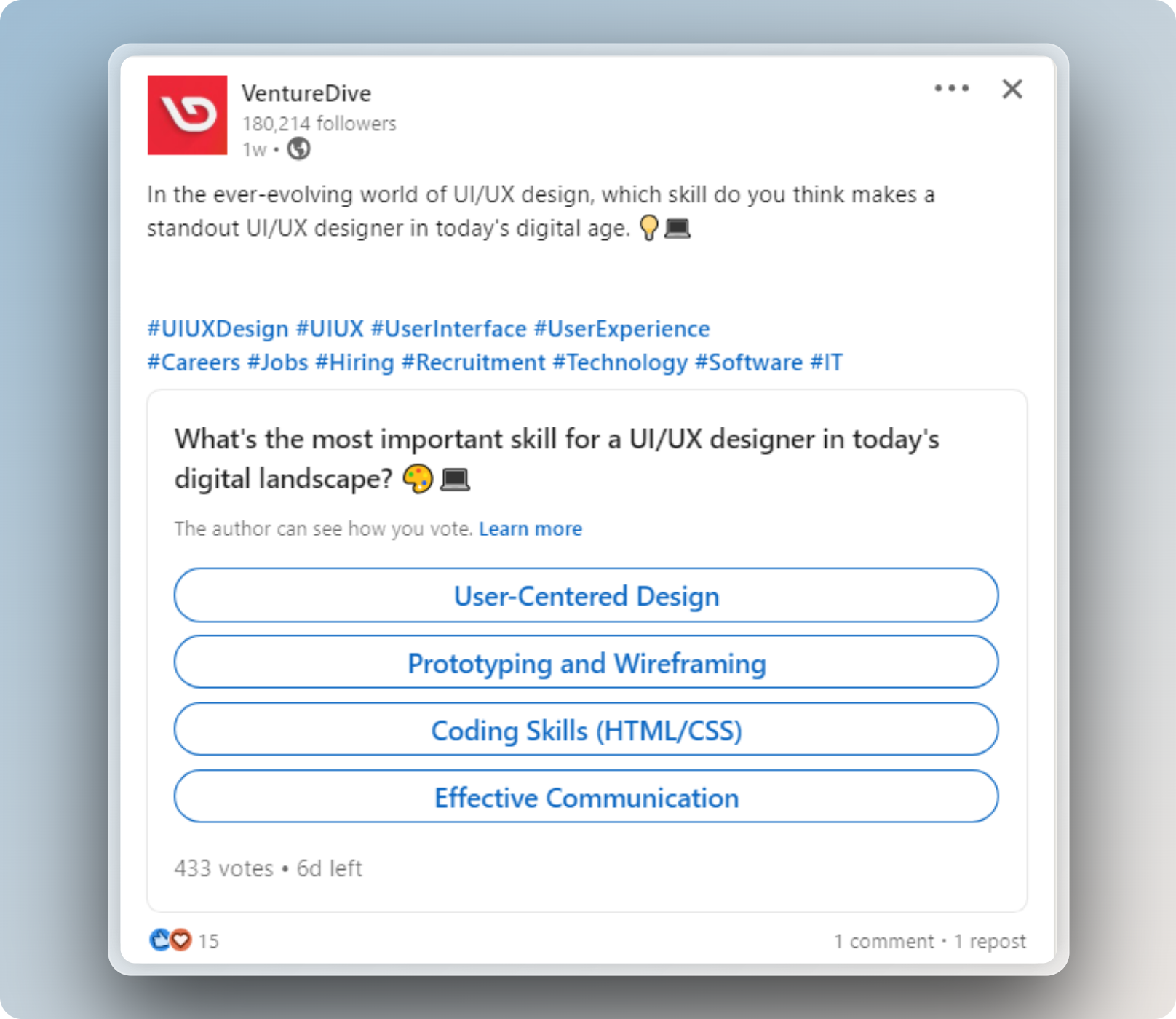
Task: View the 1 repost link
Action: point(990,941)
